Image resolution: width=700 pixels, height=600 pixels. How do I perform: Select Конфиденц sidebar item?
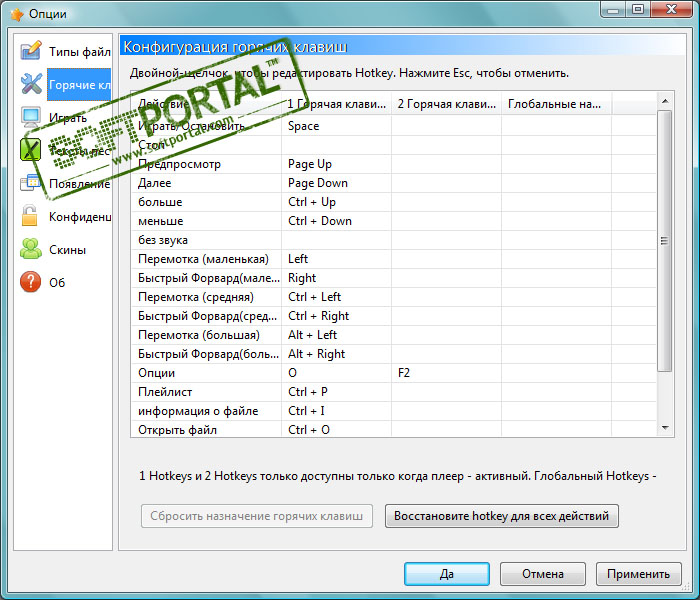80,217
